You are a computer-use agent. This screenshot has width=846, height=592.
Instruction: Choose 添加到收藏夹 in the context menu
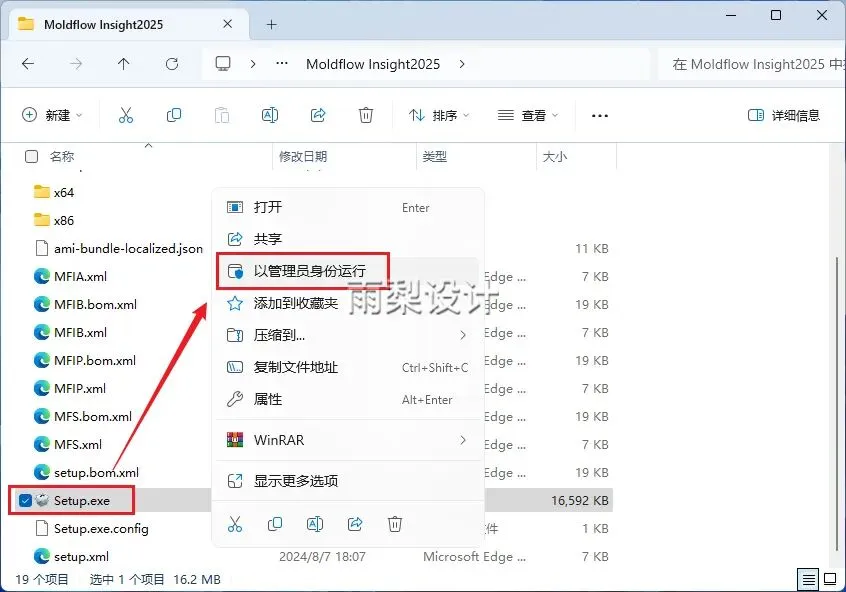[x=349, y=303]
